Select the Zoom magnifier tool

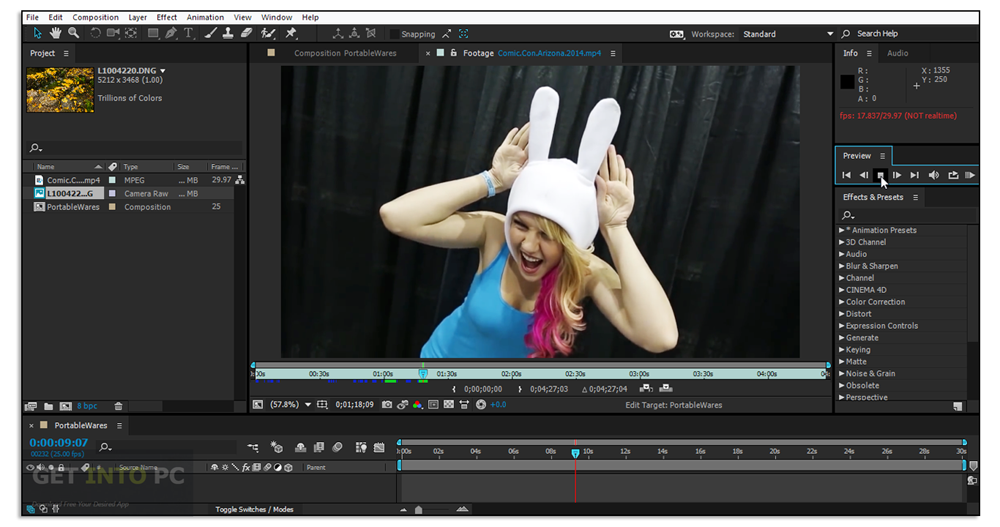coord(73,34)
